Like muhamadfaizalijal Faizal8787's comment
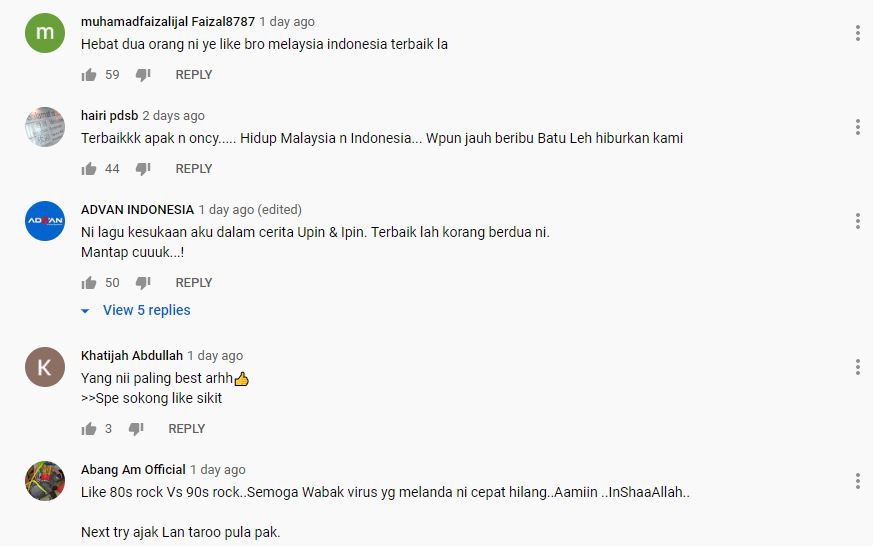873x546 pixels. coord(89,75)
